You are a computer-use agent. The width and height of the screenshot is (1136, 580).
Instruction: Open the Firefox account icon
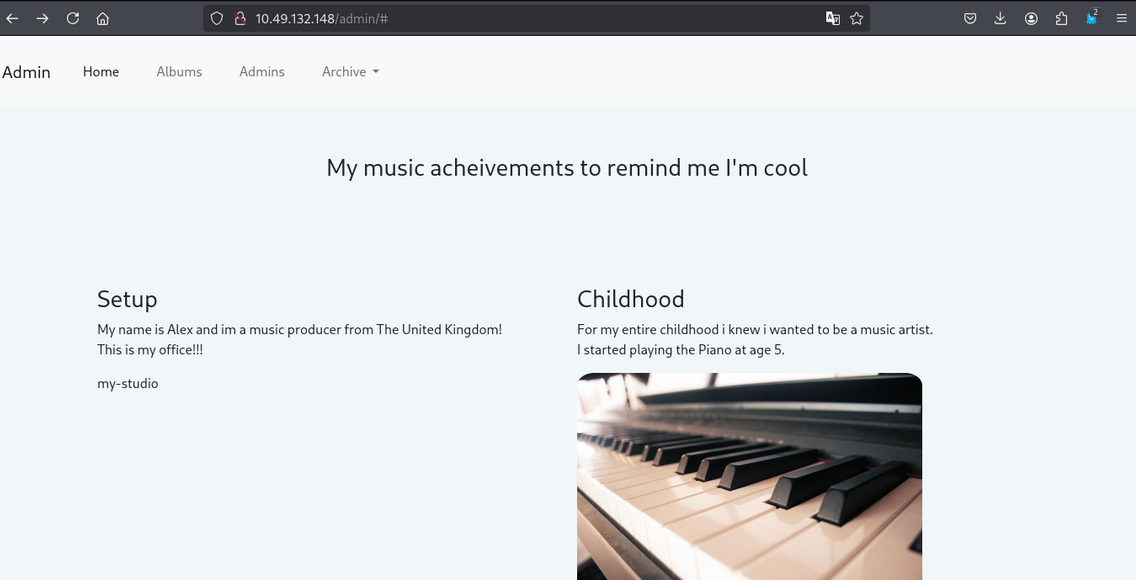click(1031, 18)
